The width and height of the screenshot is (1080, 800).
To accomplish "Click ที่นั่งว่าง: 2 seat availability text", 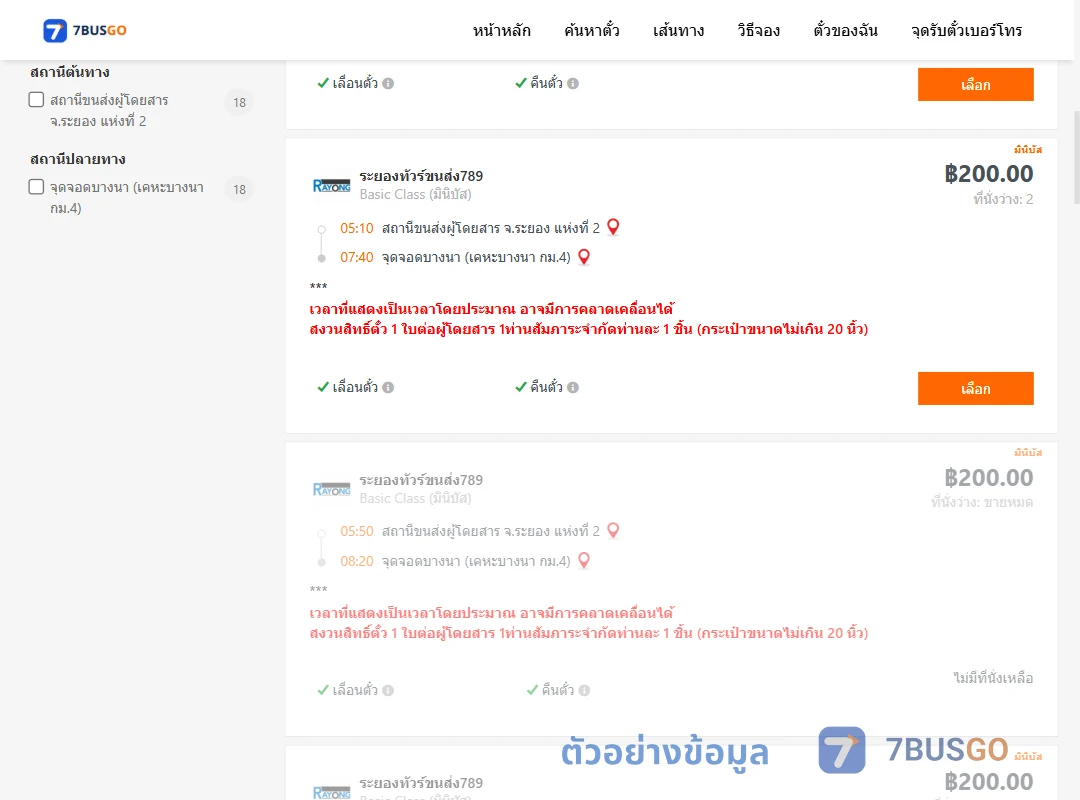I will coord(1003,199).
